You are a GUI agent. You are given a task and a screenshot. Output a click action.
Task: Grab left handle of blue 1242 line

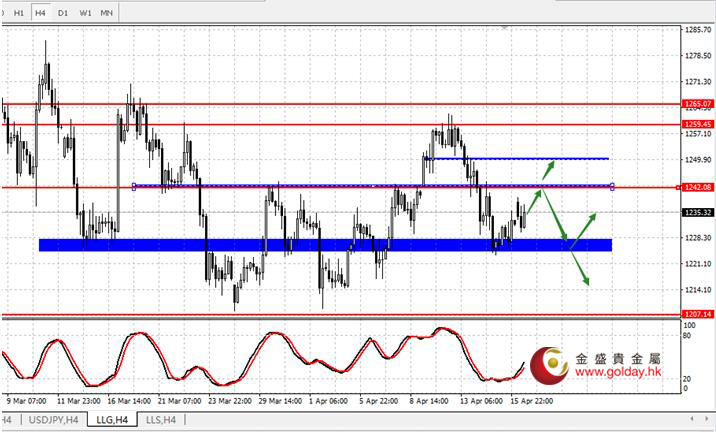click(x=135, y=185)
